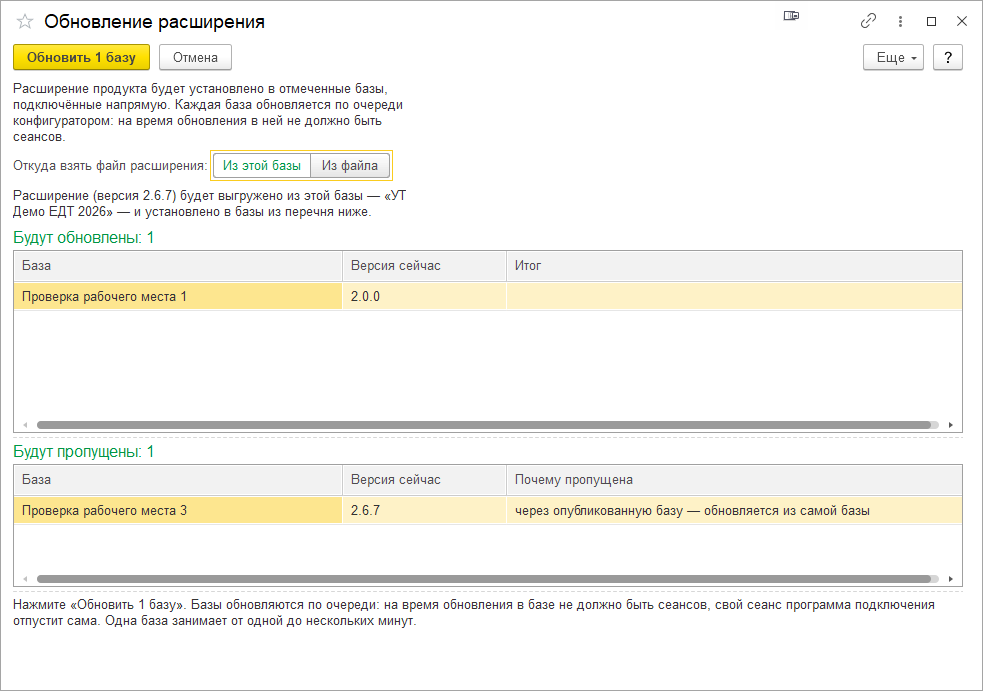
Task: Collapse the Будут обновлены: 1 group
Action: click(x=83, y=238)
